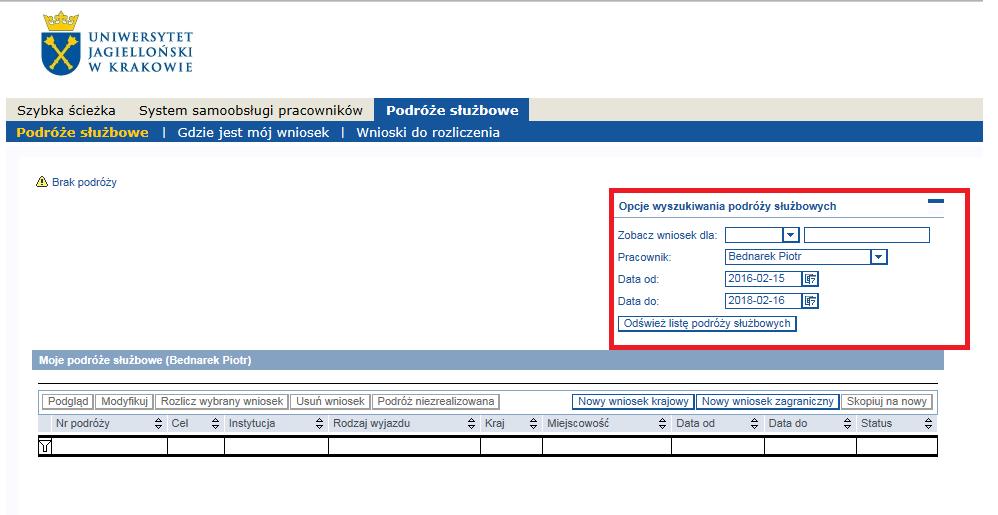Viewport: 998px width, 515px height.
Task: Click the Modyfikuj button
Action: pos(125,402)
